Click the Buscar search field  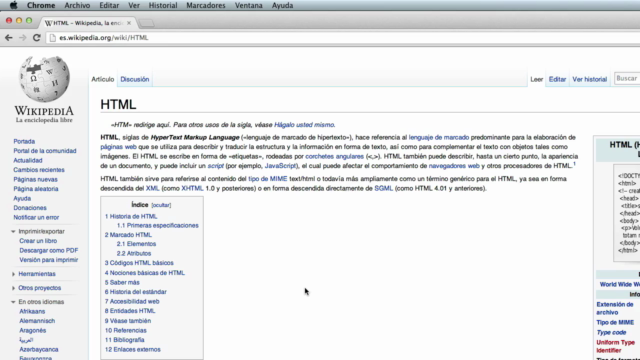coord(627,78)
